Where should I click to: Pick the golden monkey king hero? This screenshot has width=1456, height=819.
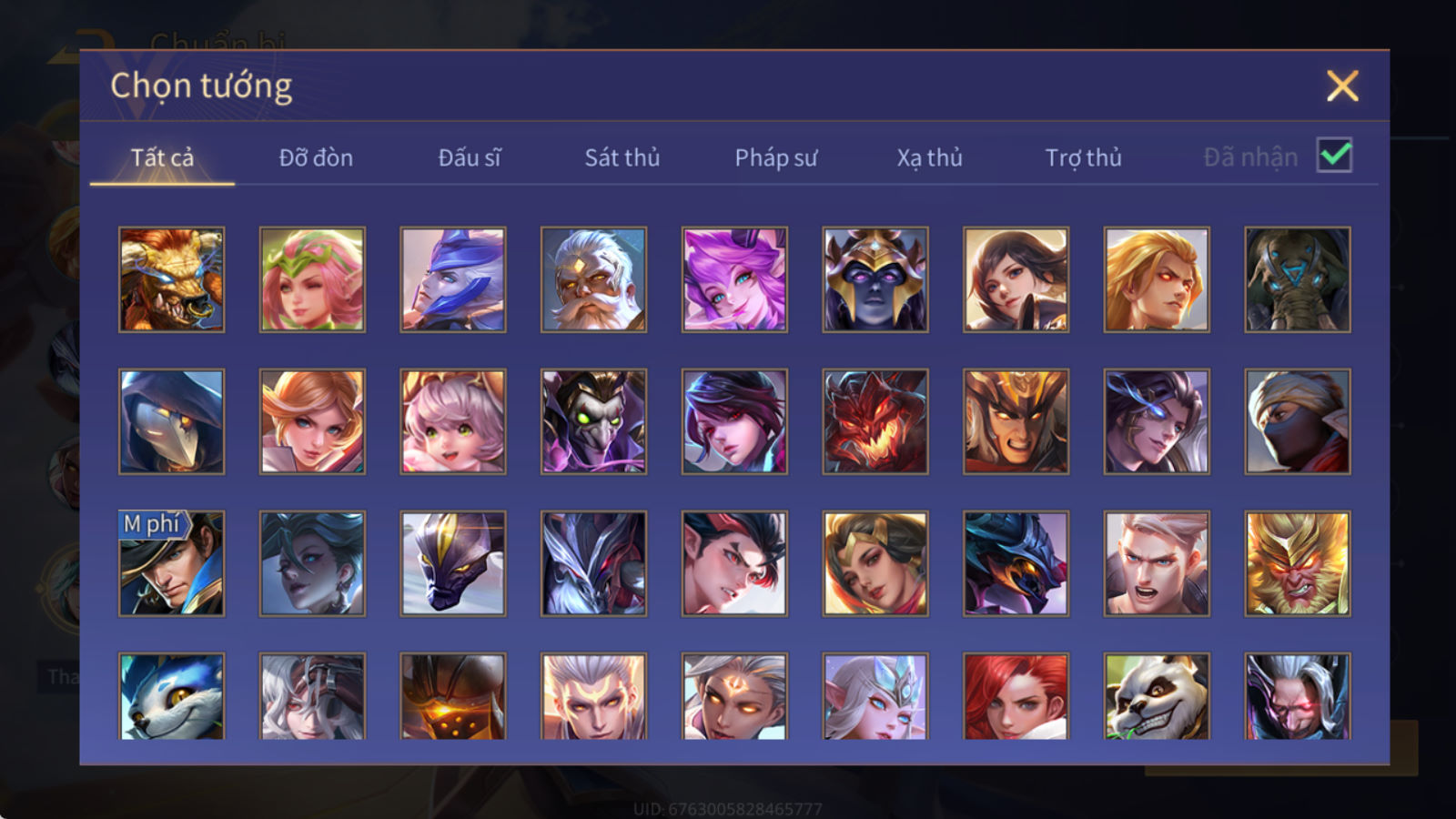click(x=1298, y=563)
